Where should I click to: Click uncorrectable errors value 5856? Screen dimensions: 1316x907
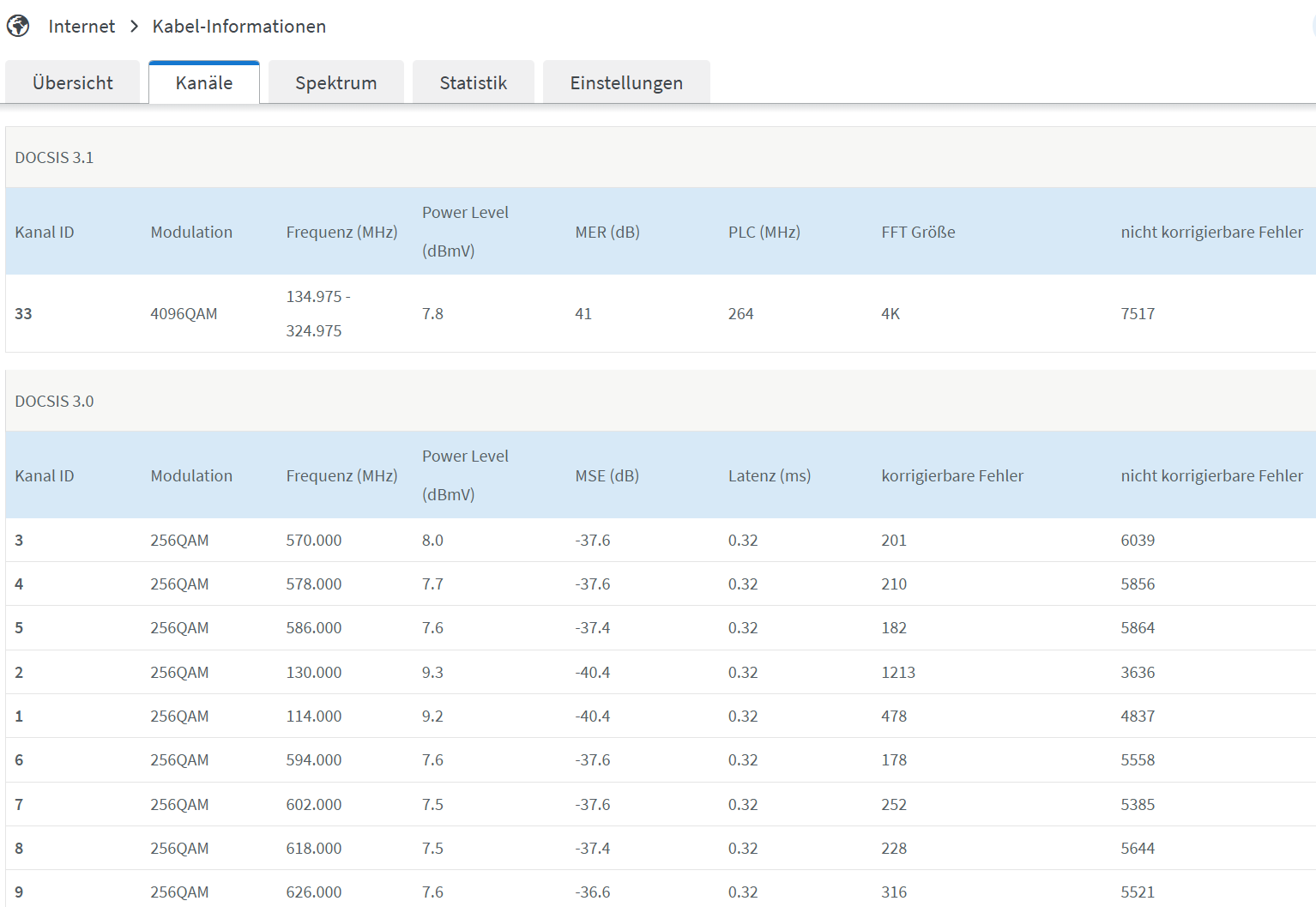coord(1138,584)
